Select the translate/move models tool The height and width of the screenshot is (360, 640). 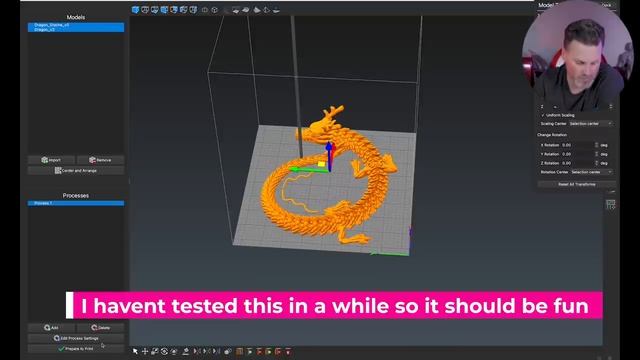pos(145,351)
